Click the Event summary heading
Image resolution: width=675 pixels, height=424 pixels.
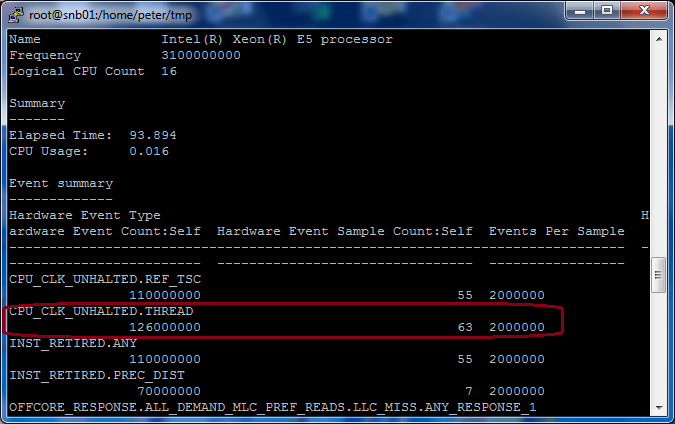tap(61, 184)
